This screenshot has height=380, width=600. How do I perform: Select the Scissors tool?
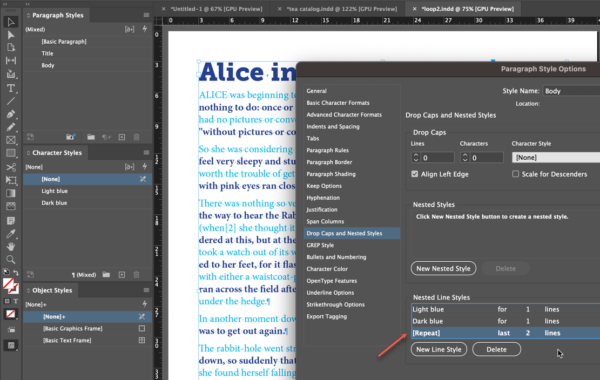coord(11,167)
